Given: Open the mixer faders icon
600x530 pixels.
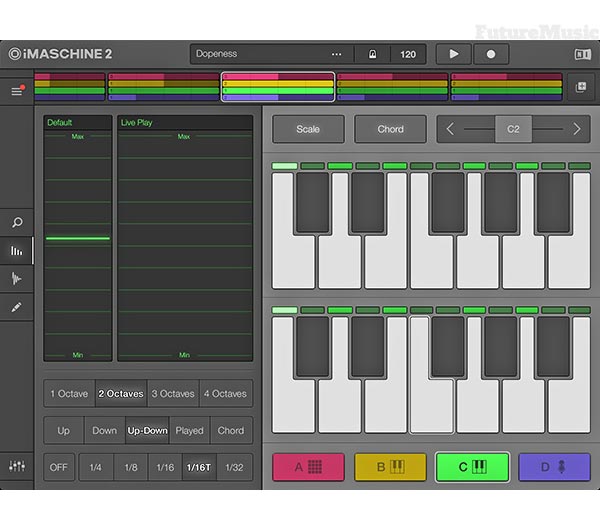Looking at the screenshot, I should point(17,466).
